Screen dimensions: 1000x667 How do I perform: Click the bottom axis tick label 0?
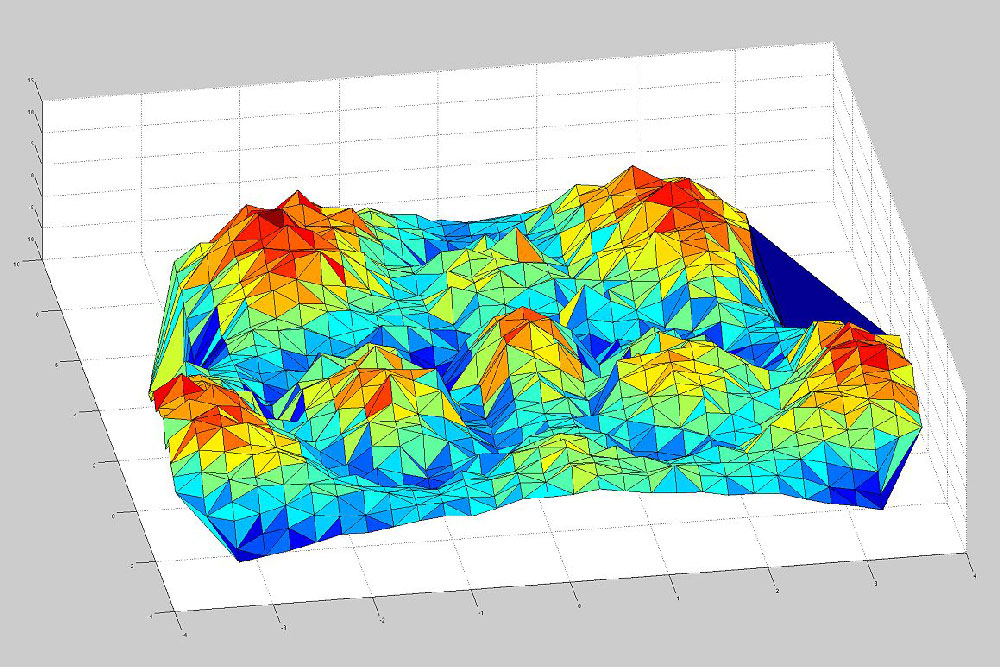pyautogui.click(x=579, y=606)
